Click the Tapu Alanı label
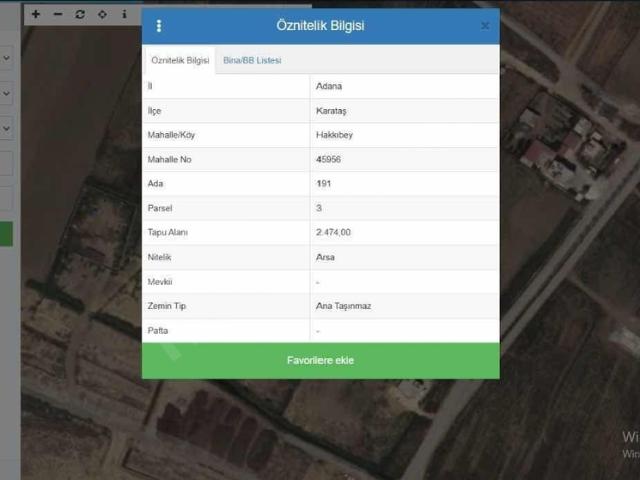The height and width of the screenshot is (480, 640). (x=168, y=232)
